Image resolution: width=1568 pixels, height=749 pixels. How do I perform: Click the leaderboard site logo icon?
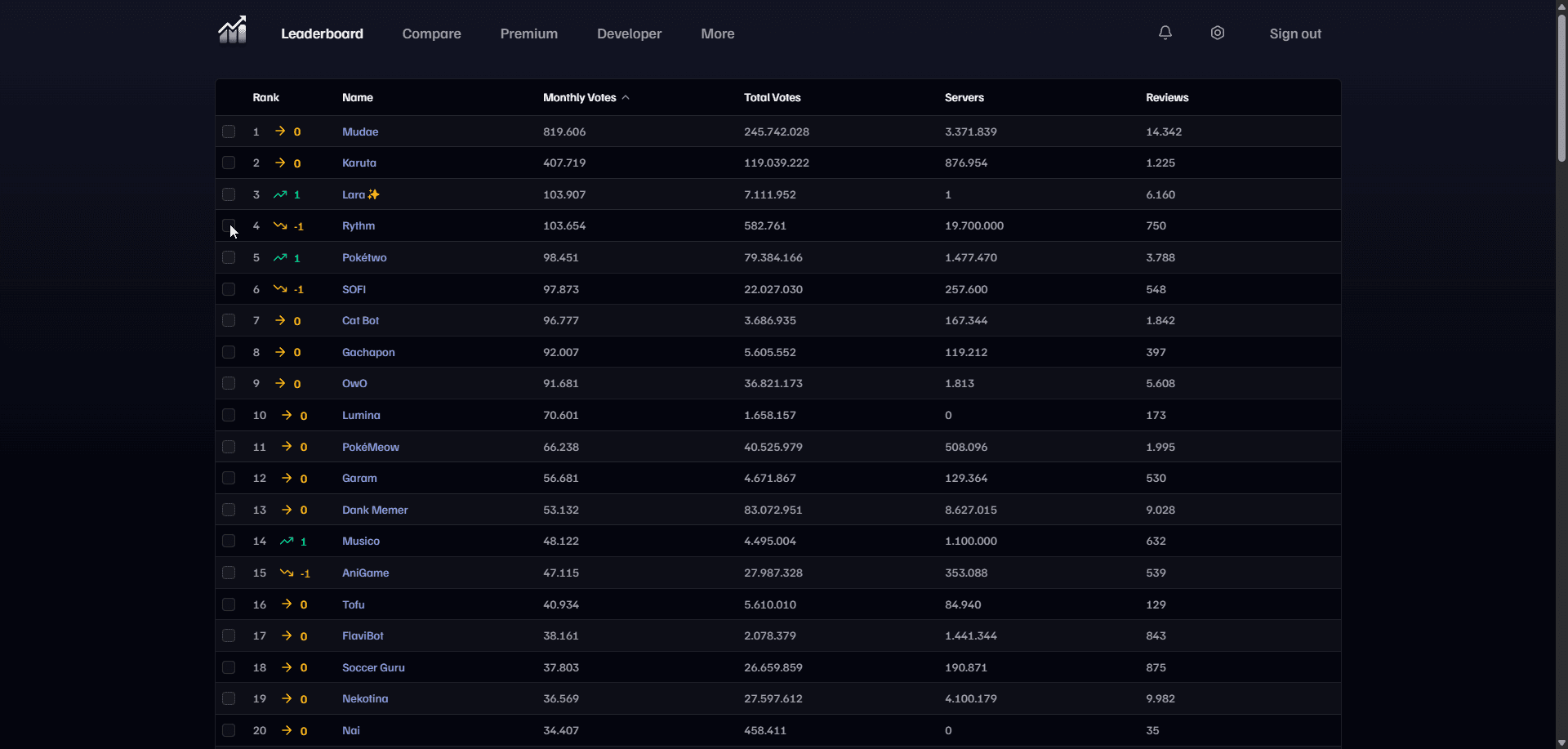pos(232,30)
